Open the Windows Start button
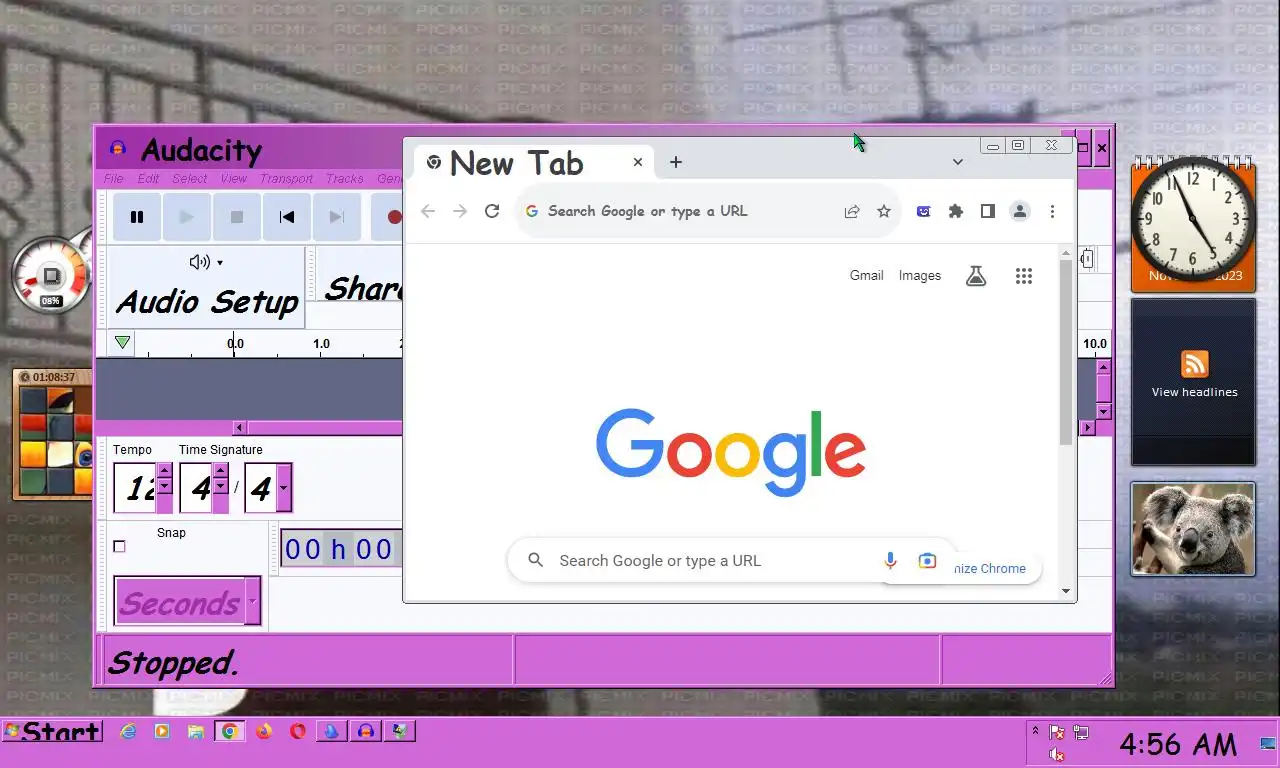 click(x=52, y=732)
